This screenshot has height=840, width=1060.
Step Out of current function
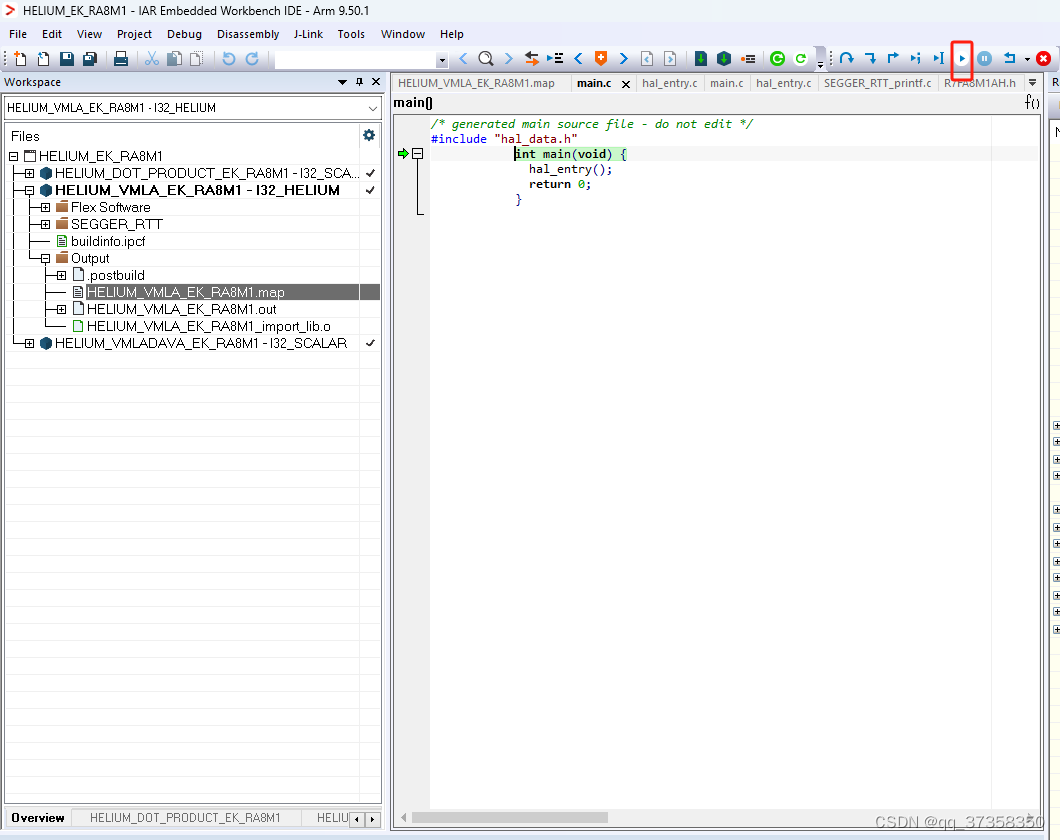893,59
